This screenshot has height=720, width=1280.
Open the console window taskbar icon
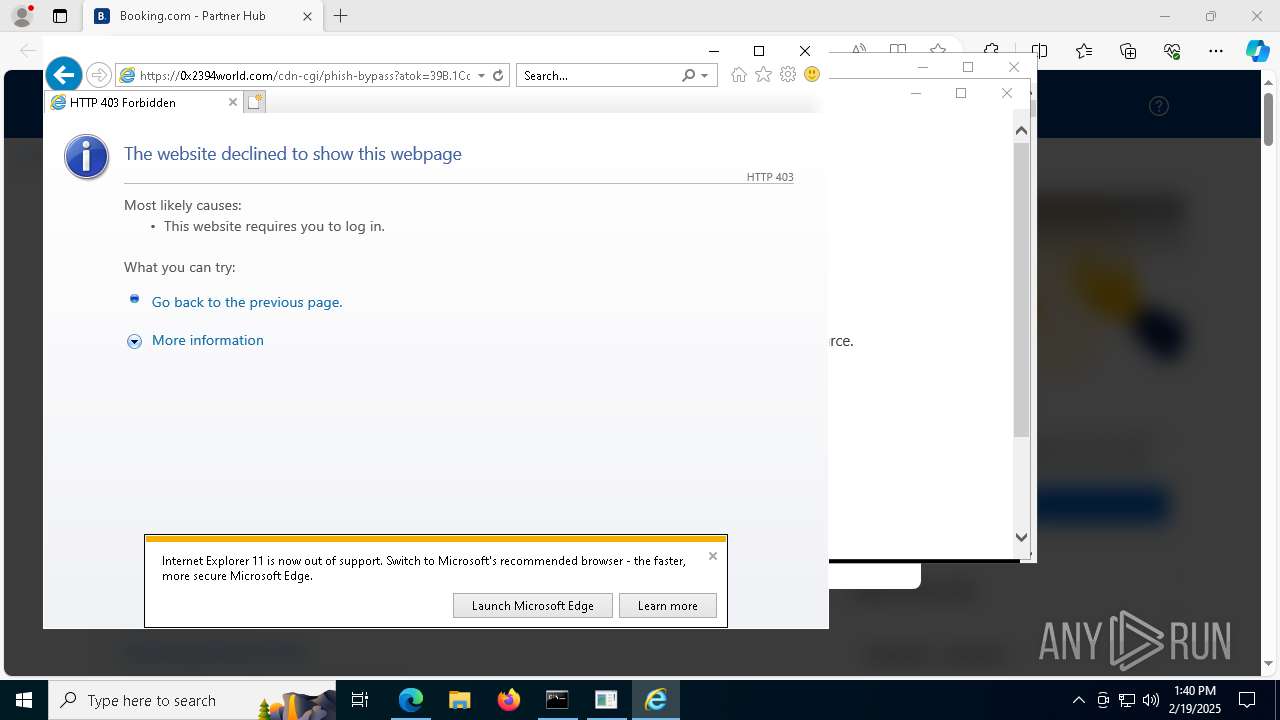click(557, 700)
